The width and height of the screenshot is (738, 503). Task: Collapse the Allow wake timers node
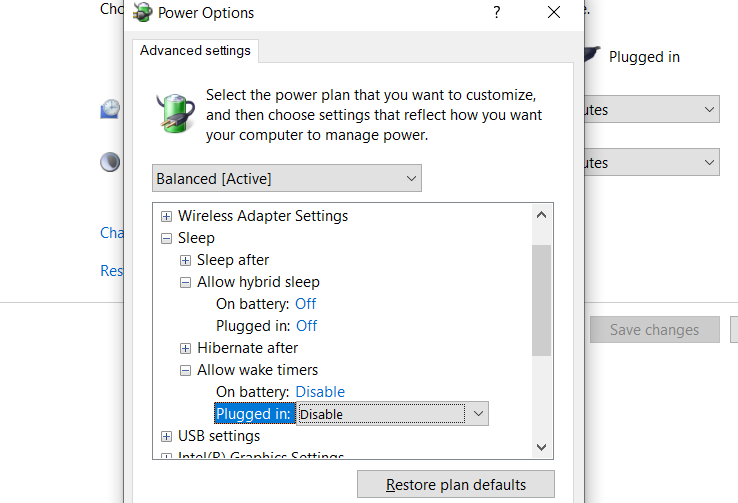tap(185, 370)
